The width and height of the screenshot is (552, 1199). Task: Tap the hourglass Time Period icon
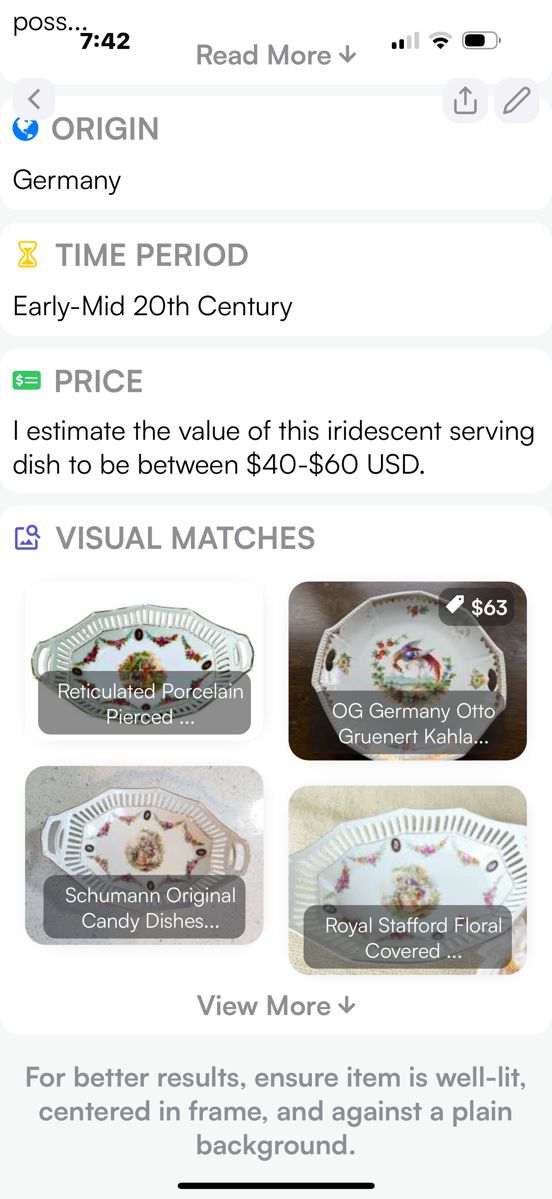(x=28, y=255)
